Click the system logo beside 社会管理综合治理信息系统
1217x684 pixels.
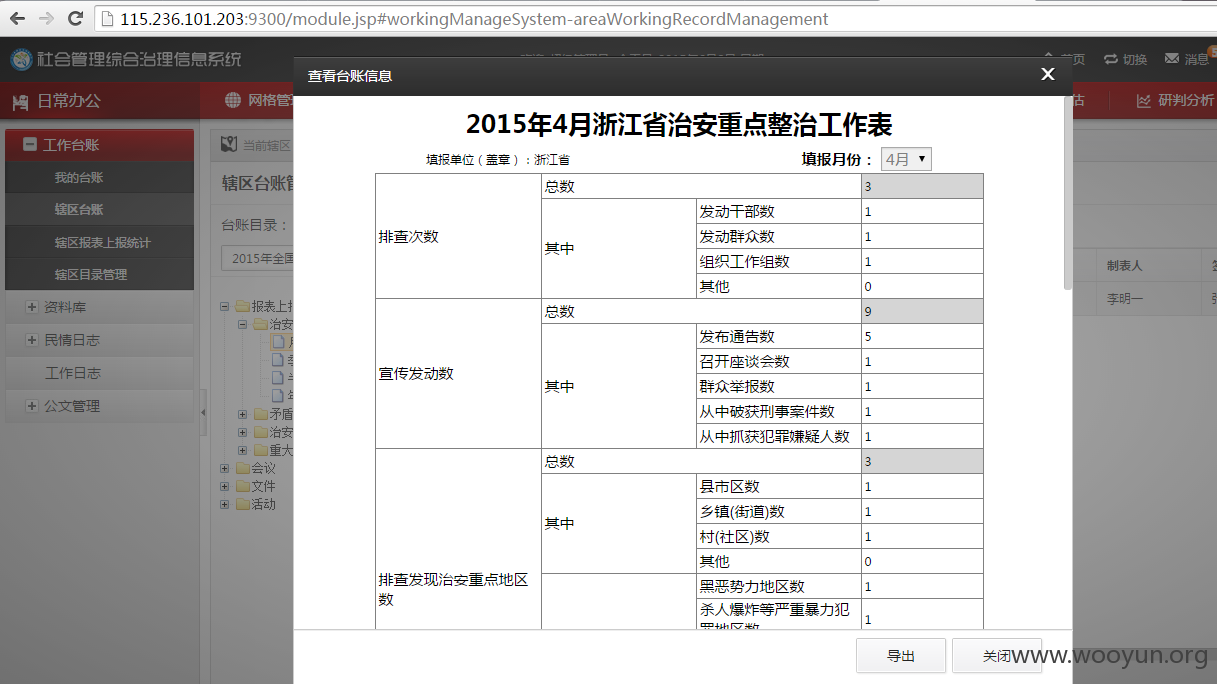21,60
